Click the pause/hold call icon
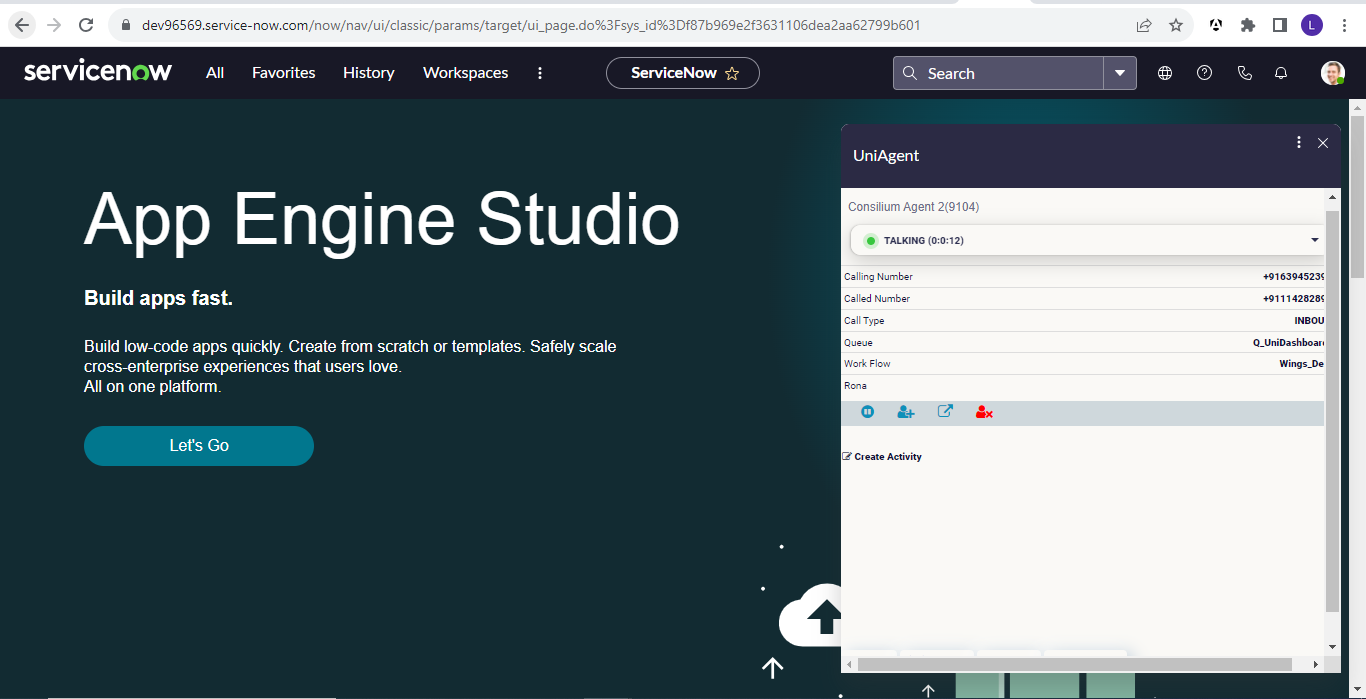This screenshot has height=699, width=1366. pyautogui.click(x=868, y=412)
